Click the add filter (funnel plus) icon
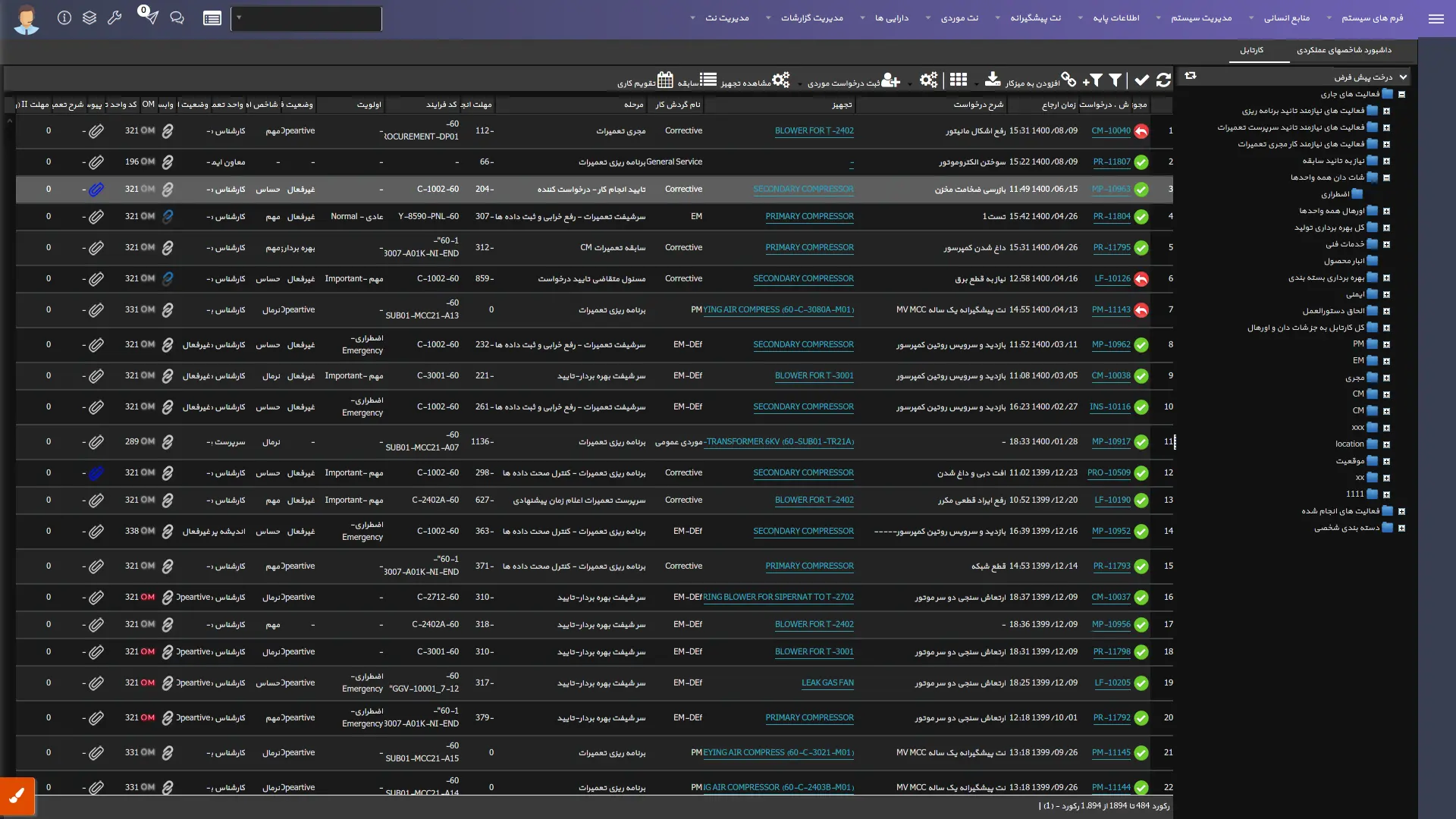The image size is (1456, 819). [1093, 80]
